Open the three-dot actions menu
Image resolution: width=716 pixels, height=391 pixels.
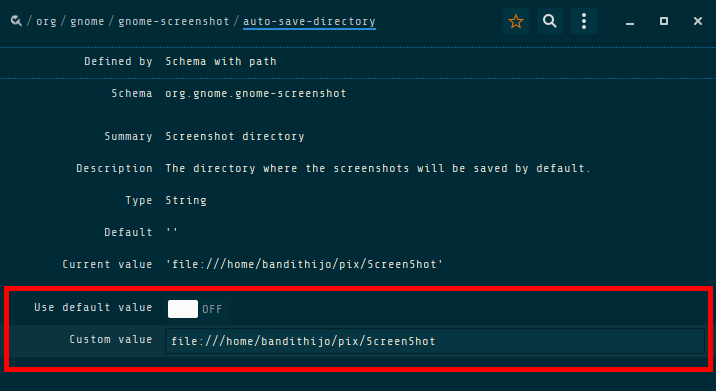tap(584, 21)
